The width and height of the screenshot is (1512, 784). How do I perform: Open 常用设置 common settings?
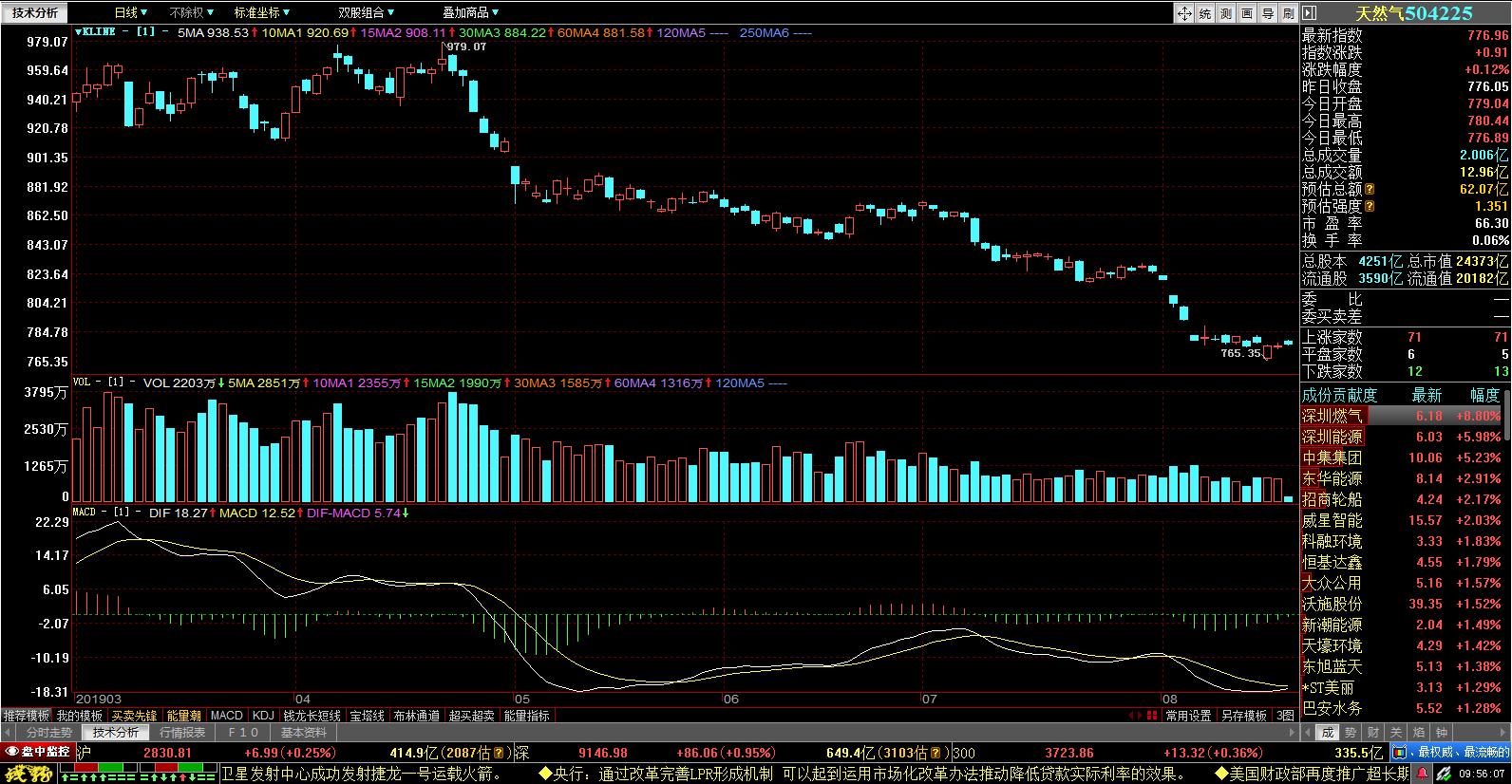click(1188, 716)
